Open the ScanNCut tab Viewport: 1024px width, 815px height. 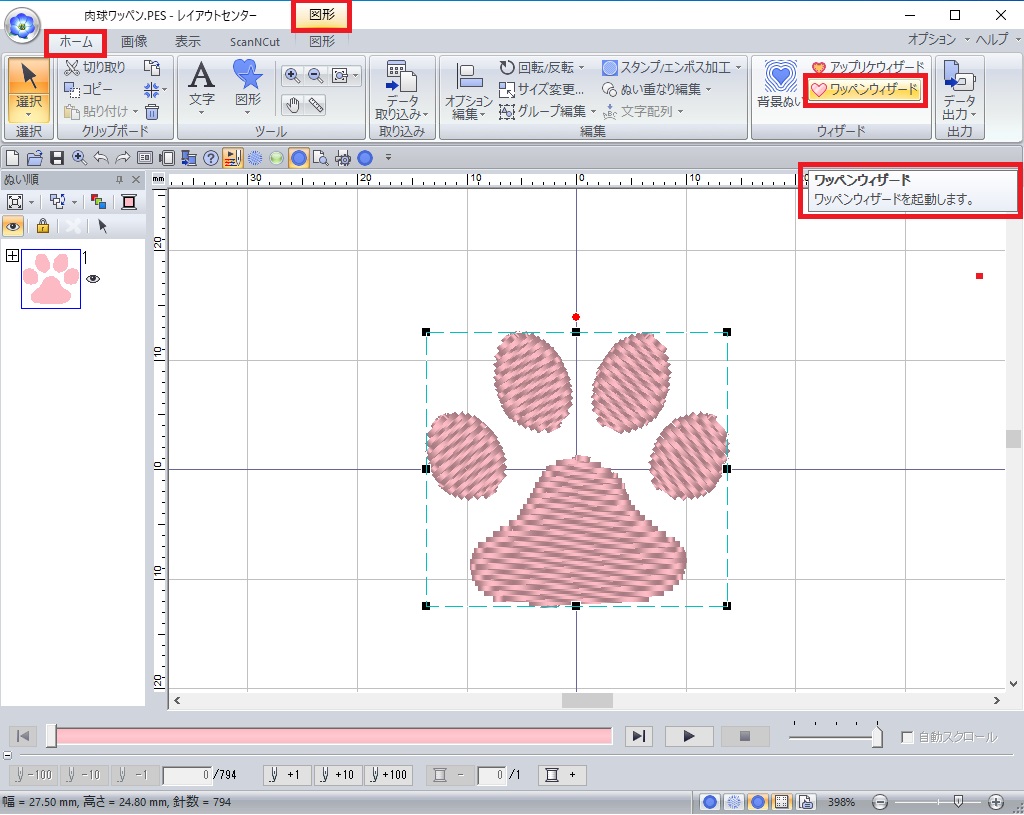coord(255,42)
